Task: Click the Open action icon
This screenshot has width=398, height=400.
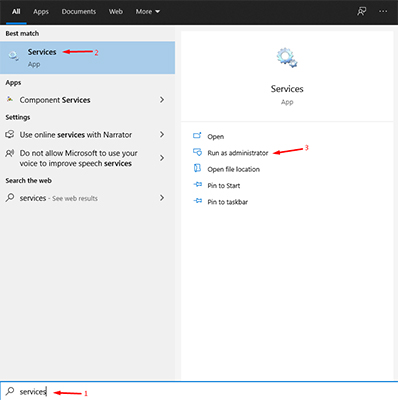Action: tap(197, 135)
